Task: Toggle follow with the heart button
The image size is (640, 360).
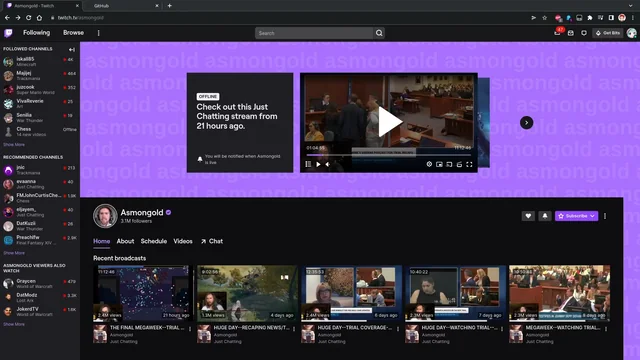Action: coord(528,216)
